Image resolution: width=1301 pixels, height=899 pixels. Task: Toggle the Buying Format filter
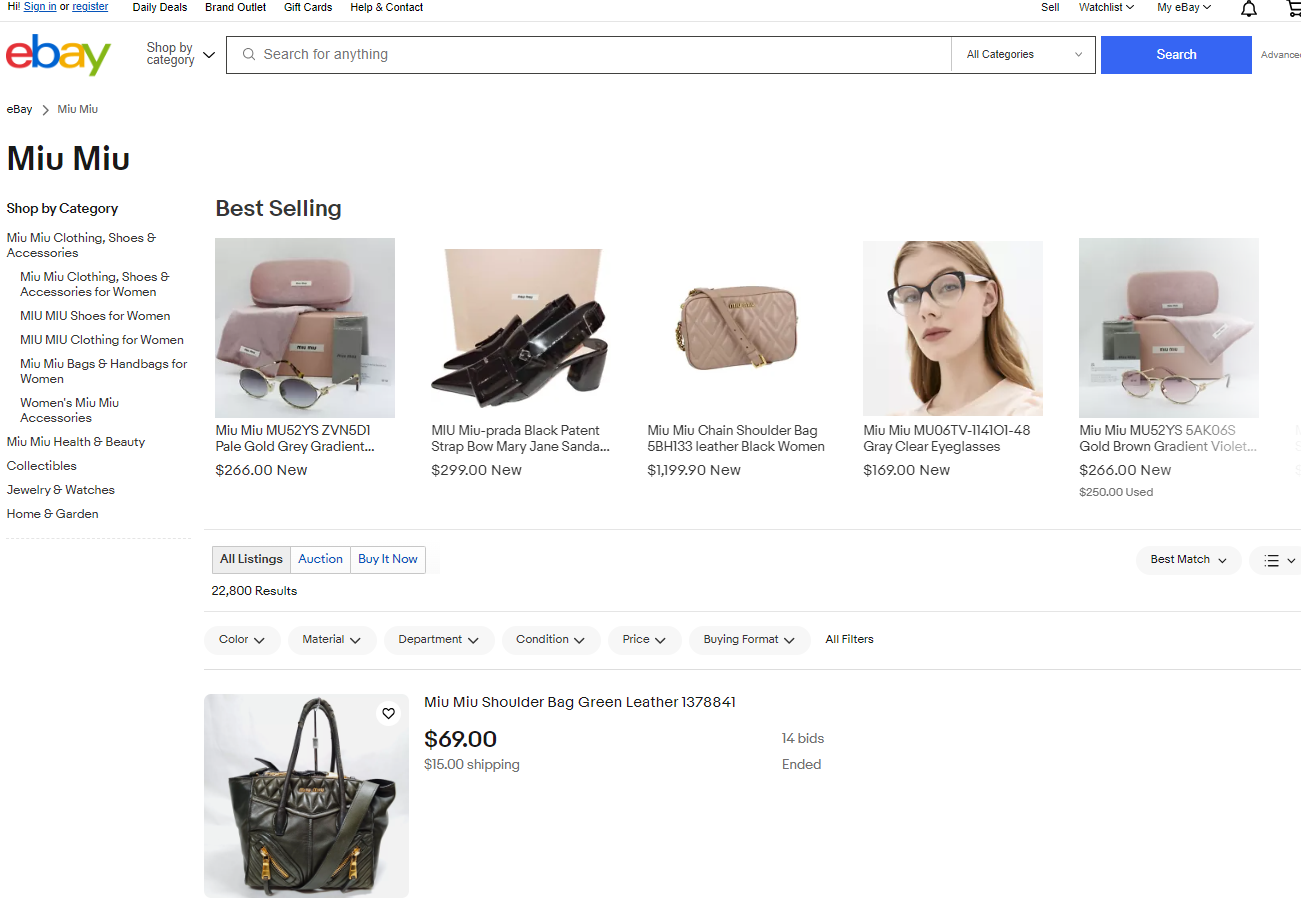pos(749,639)
